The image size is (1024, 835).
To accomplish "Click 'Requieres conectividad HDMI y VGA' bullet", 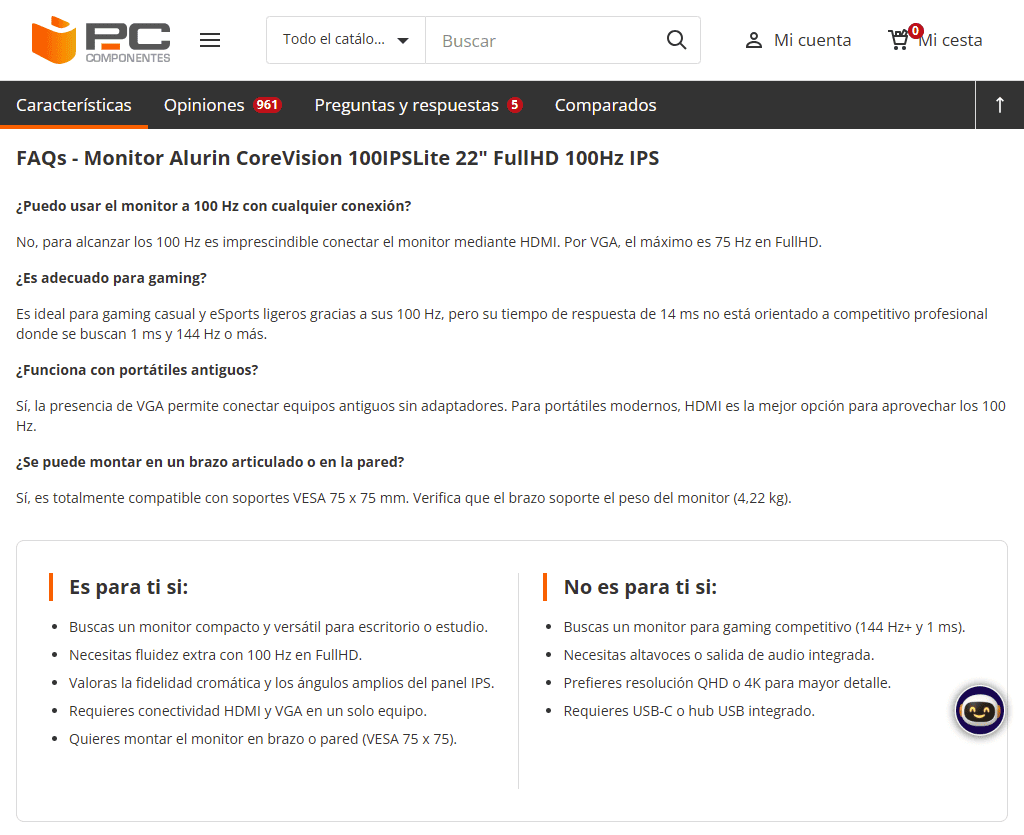I will [x=248, y=711].
